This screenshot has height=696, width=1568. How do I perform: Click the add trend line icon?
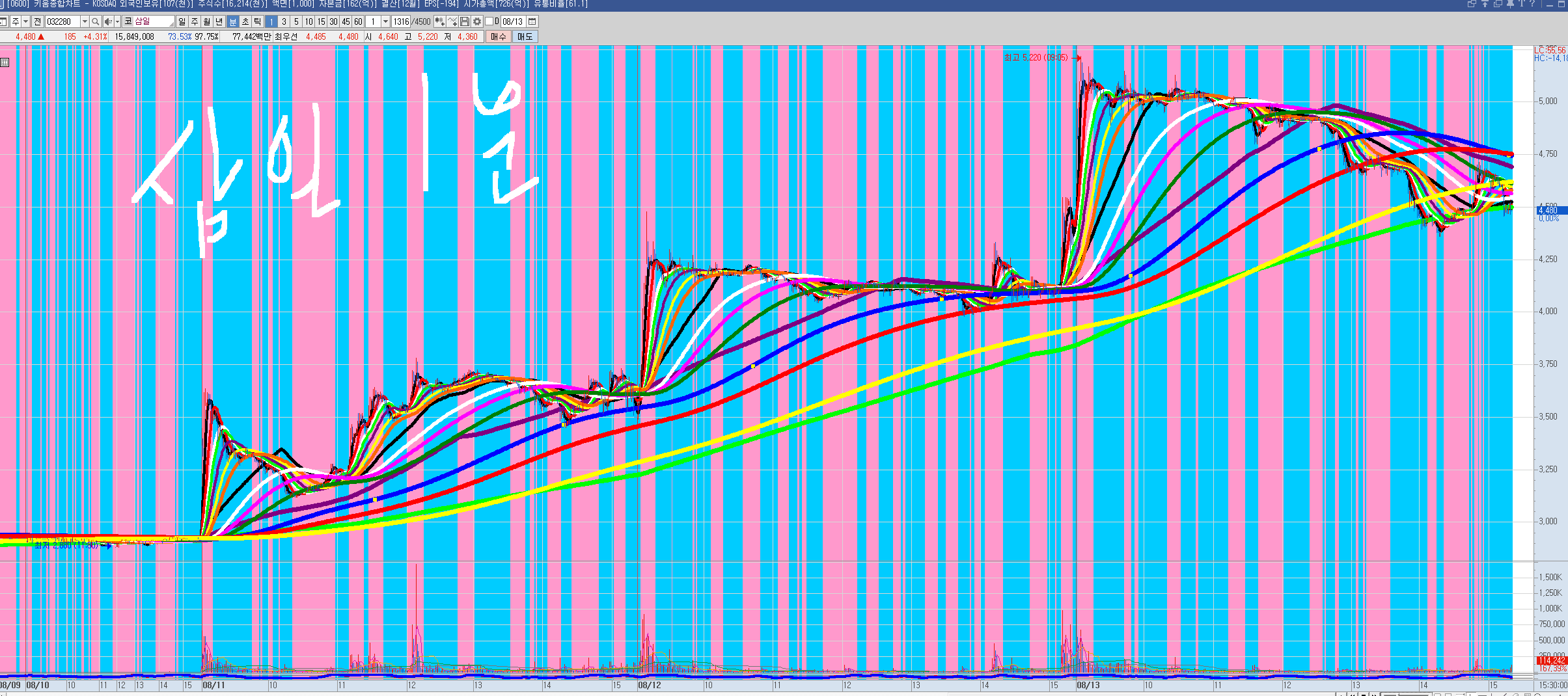[x=452, y=21]
